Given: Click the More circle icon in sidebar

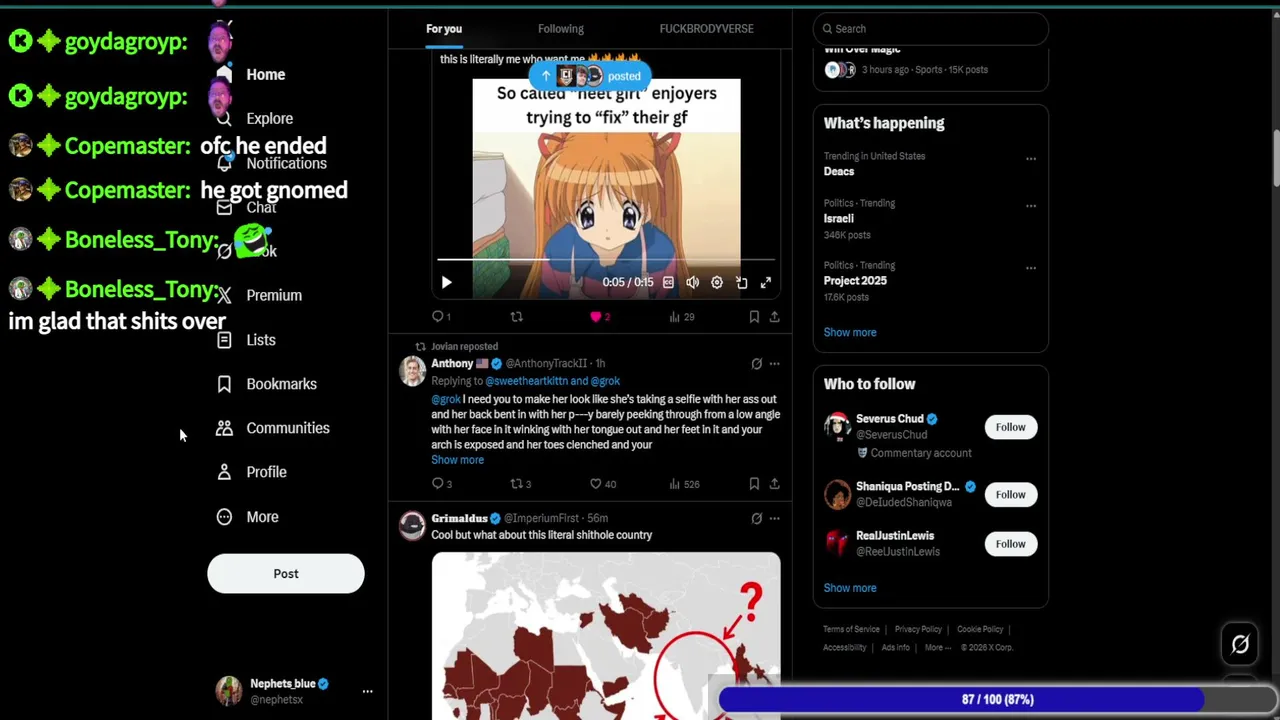Looking at the screenshot, I should (224, 517).
